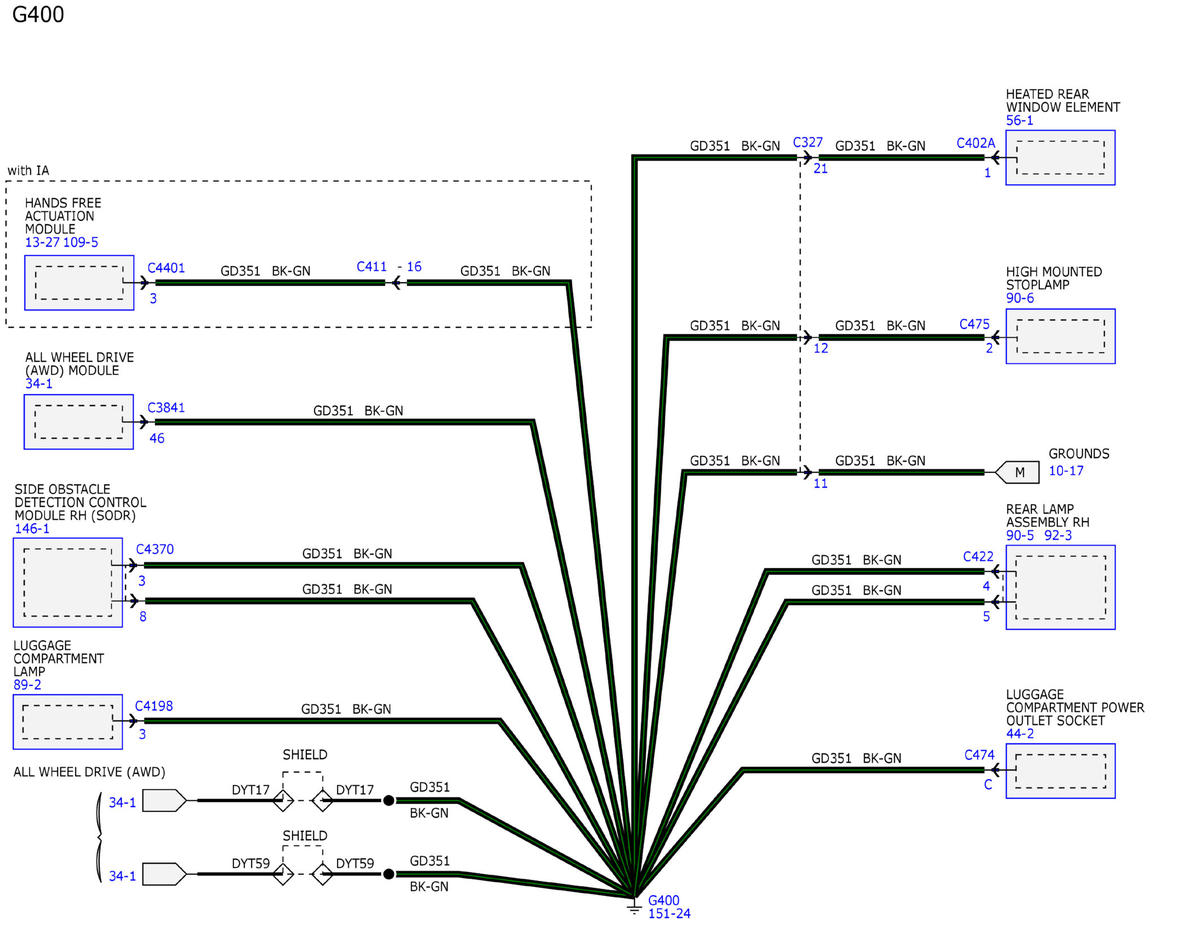The height and width of the screenshot is (927, 1200).
Task: Select the Luggage Compartment Power Outlet Socket box
Action: [1060, 771]
